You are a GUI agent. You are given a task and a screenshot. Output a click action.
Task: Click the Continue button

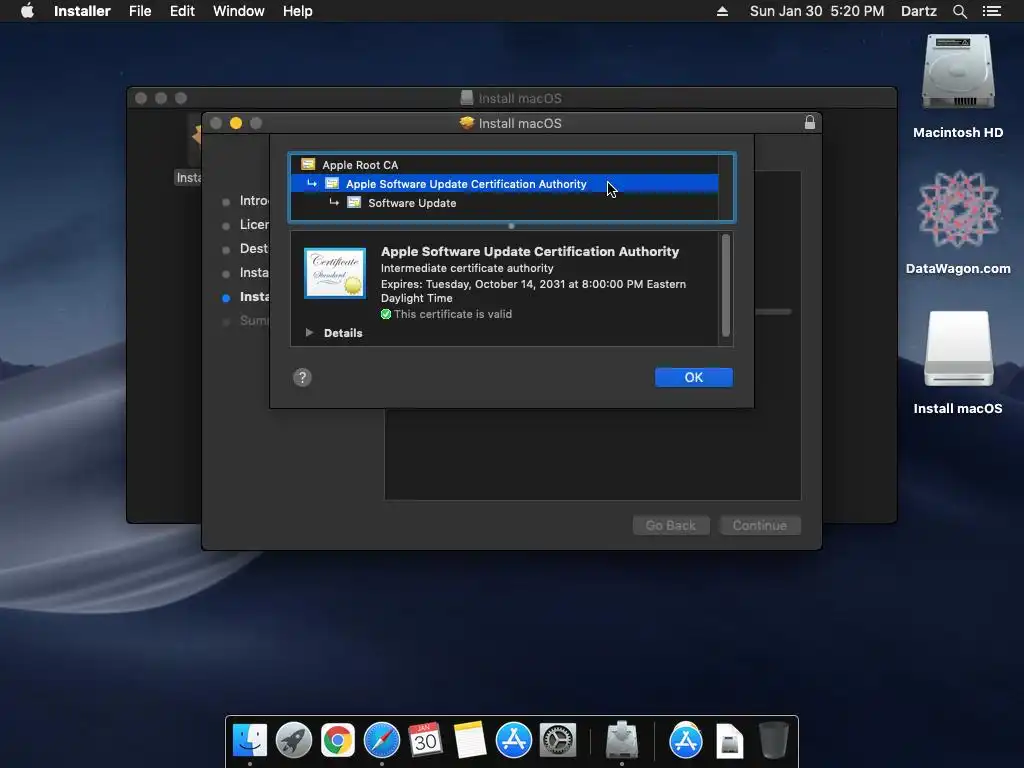click(760, 525)
